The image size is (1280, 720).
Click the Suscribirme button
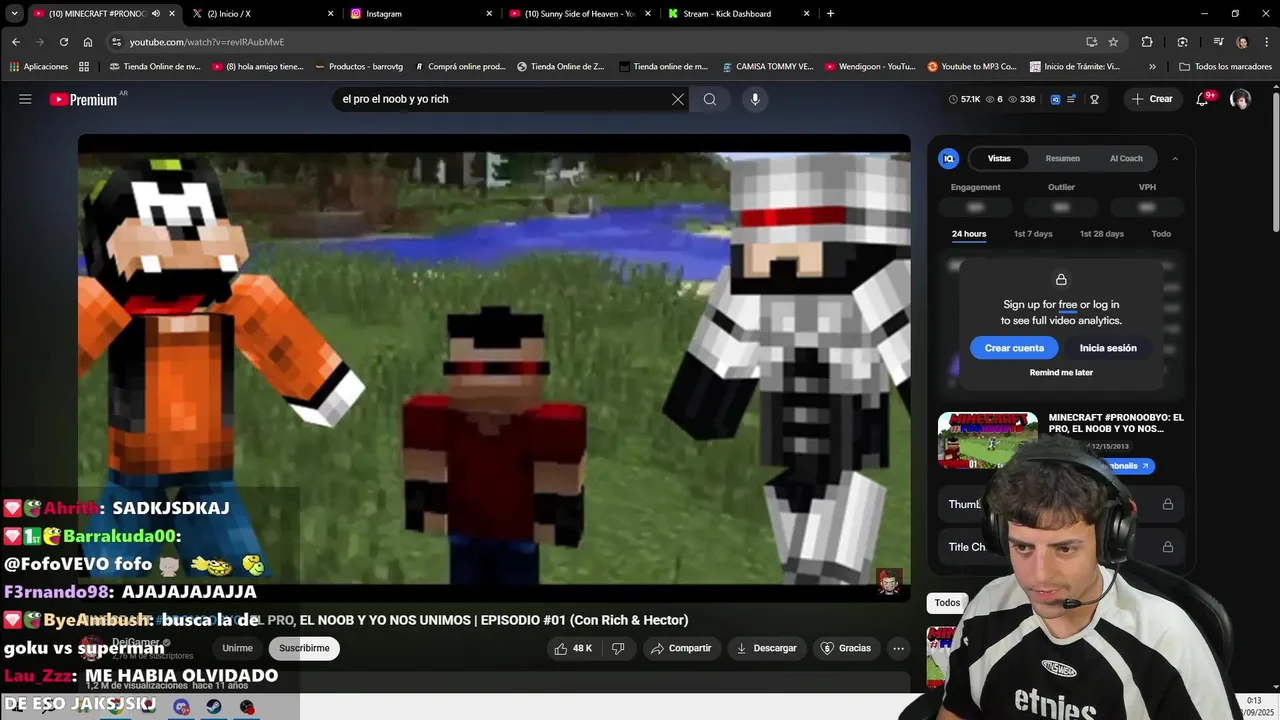tap(304, 648)
